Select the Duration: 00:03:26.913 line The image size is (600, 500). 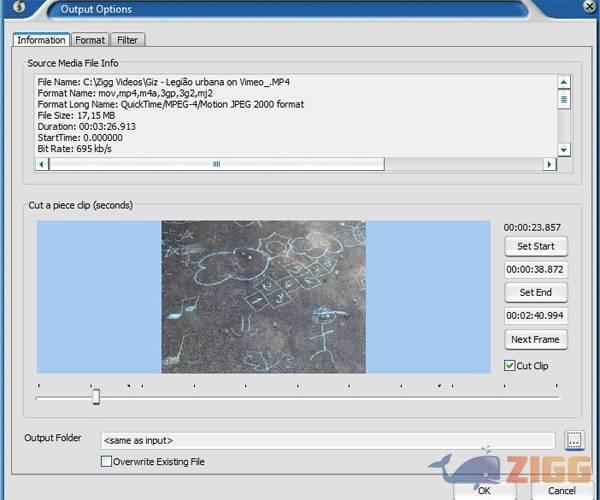(86, 127)
